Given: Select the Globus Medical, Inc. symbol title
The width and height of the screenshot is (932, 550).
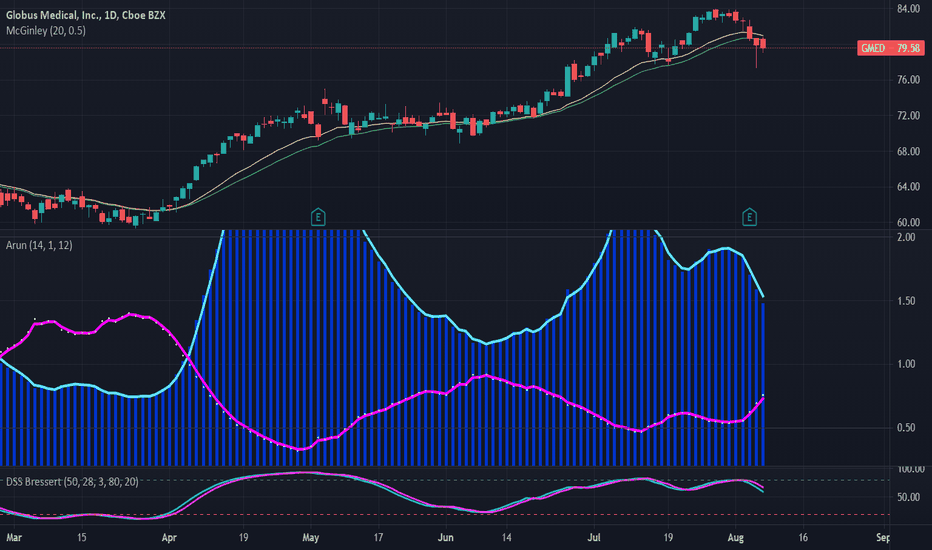Looking at the screenshot, I should (x=86, y=15).
